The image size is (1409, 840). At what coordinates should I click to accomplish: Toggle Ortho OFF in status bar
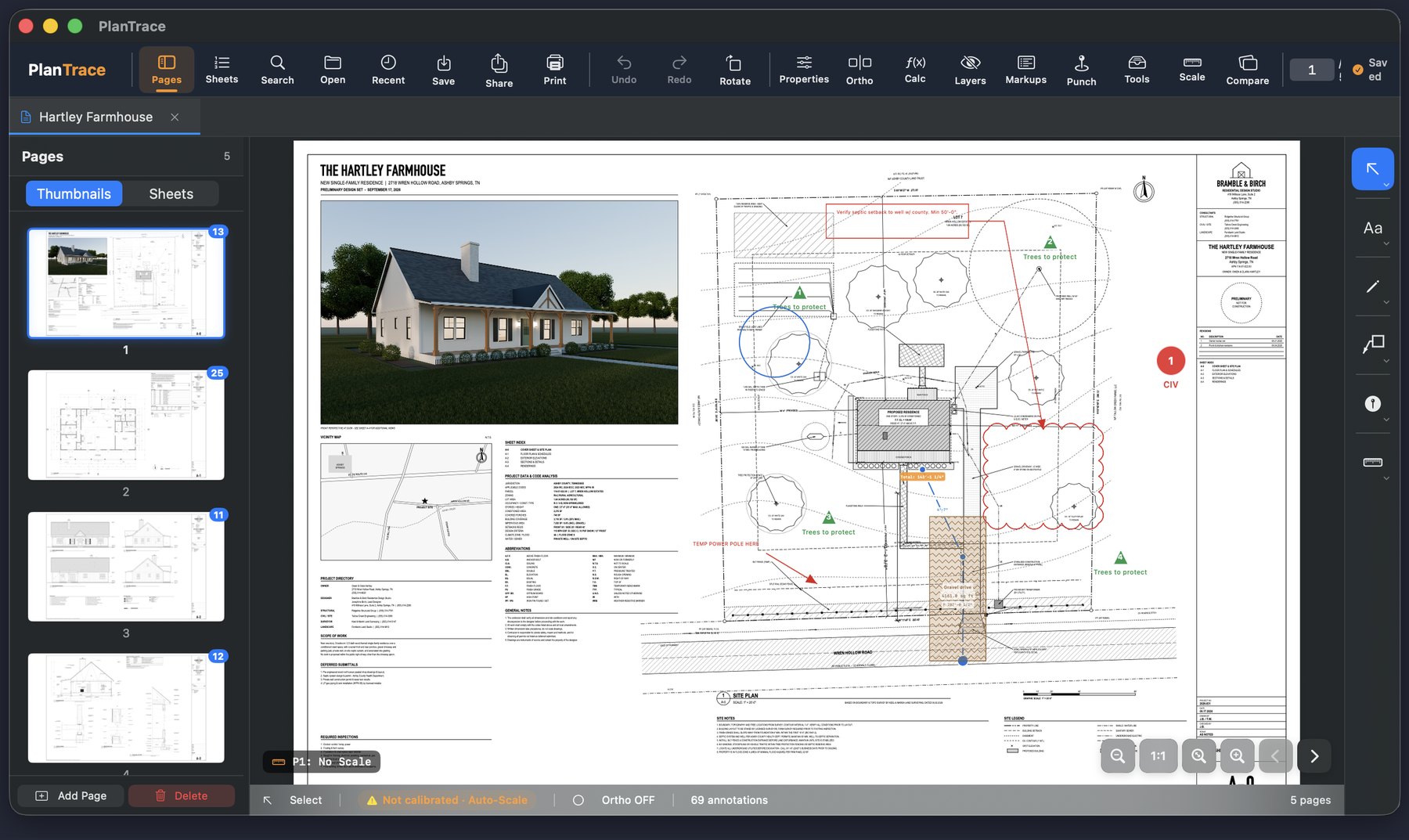point(614,800)
